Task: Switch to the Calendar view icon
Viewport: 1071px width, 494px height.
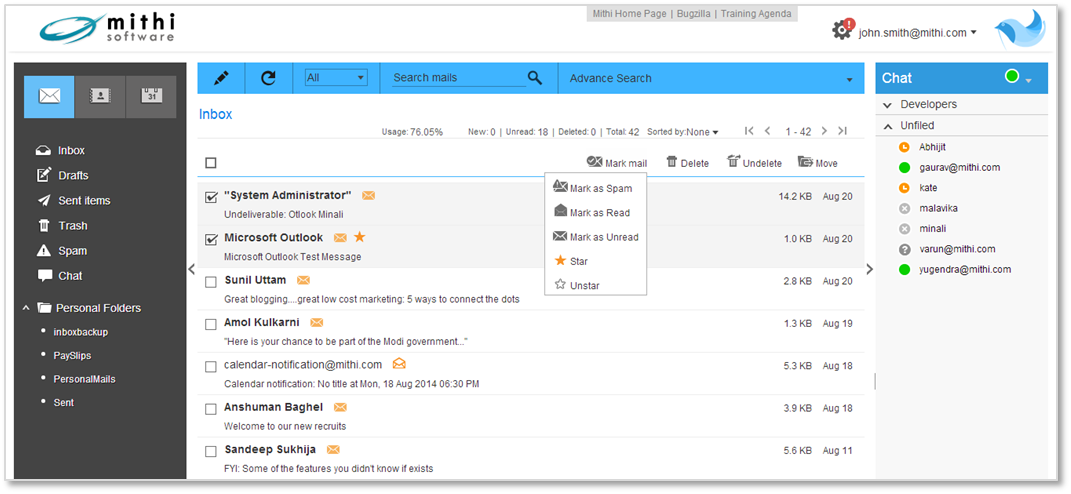Action: 151,97
